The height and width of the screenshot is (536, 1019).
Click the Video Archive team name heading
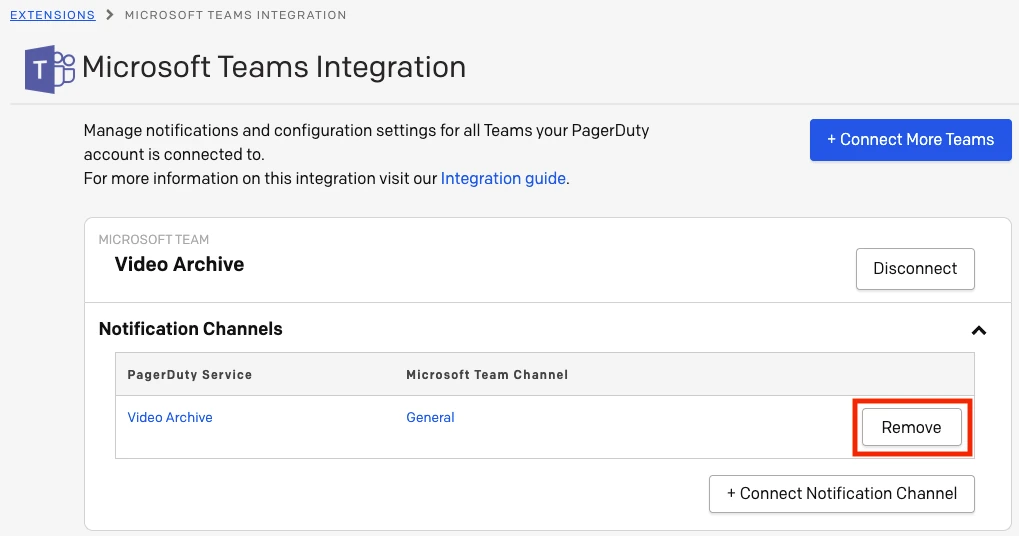click(x=179, y=264)
